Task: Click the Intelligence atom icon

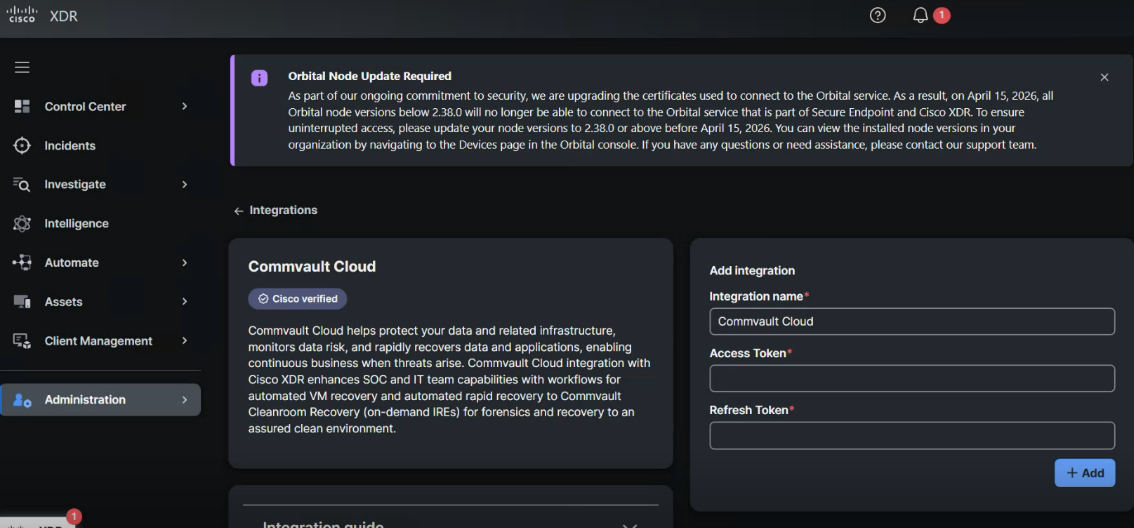Action: coord(22,223)
